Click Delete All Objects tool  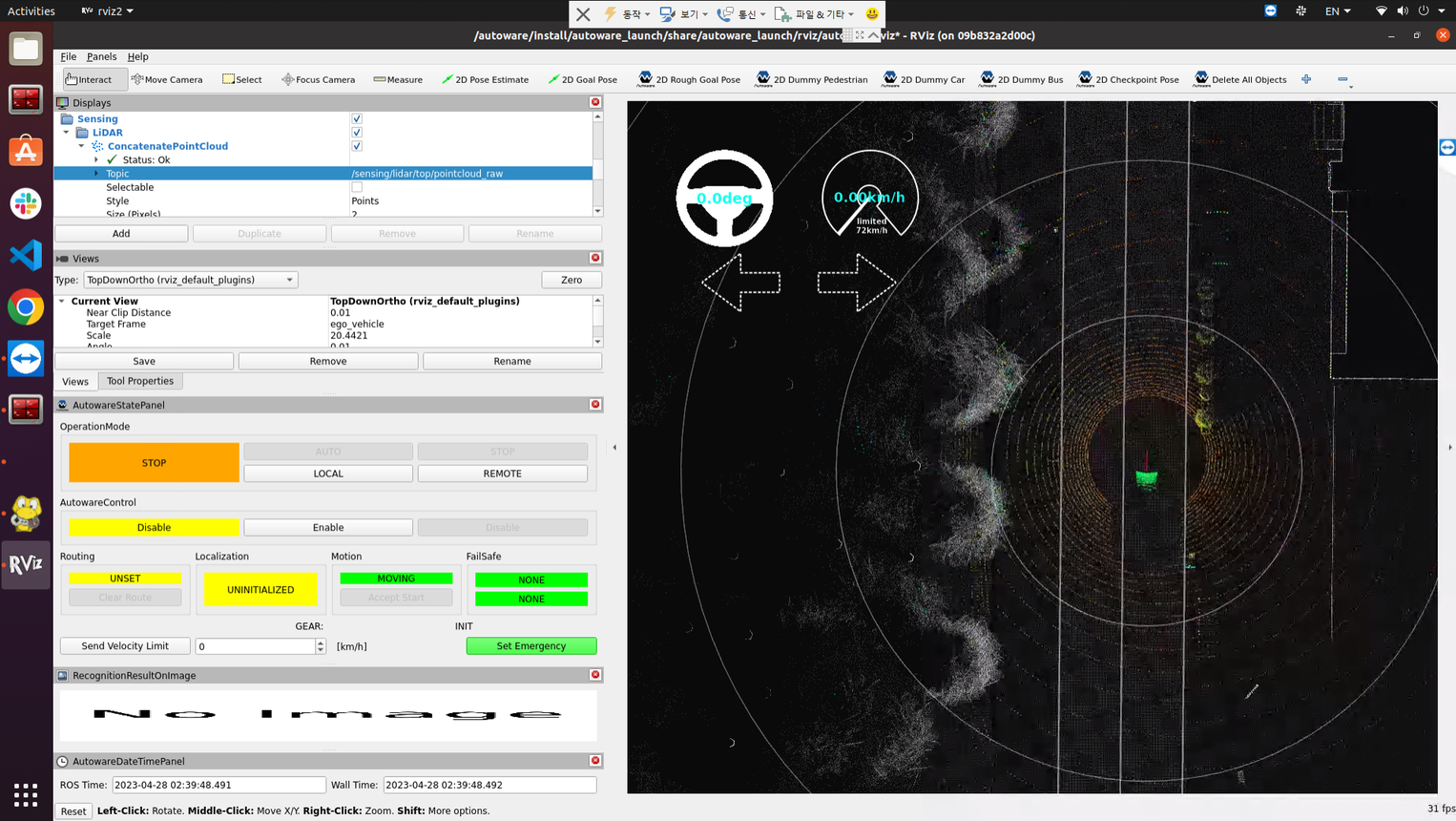point(1240,79)
